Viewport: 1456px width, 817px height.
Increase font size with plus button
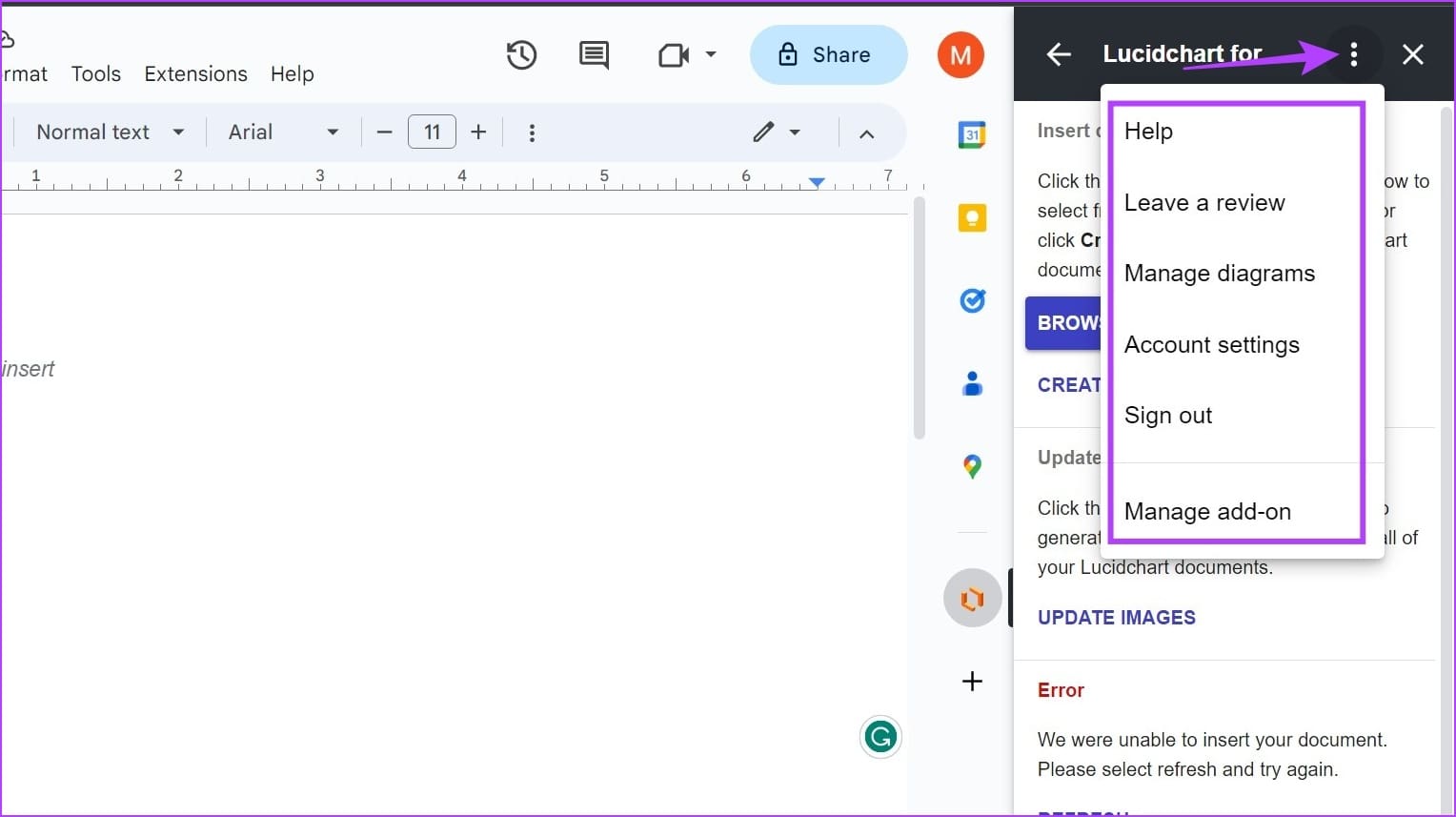[x=478, y=133]
